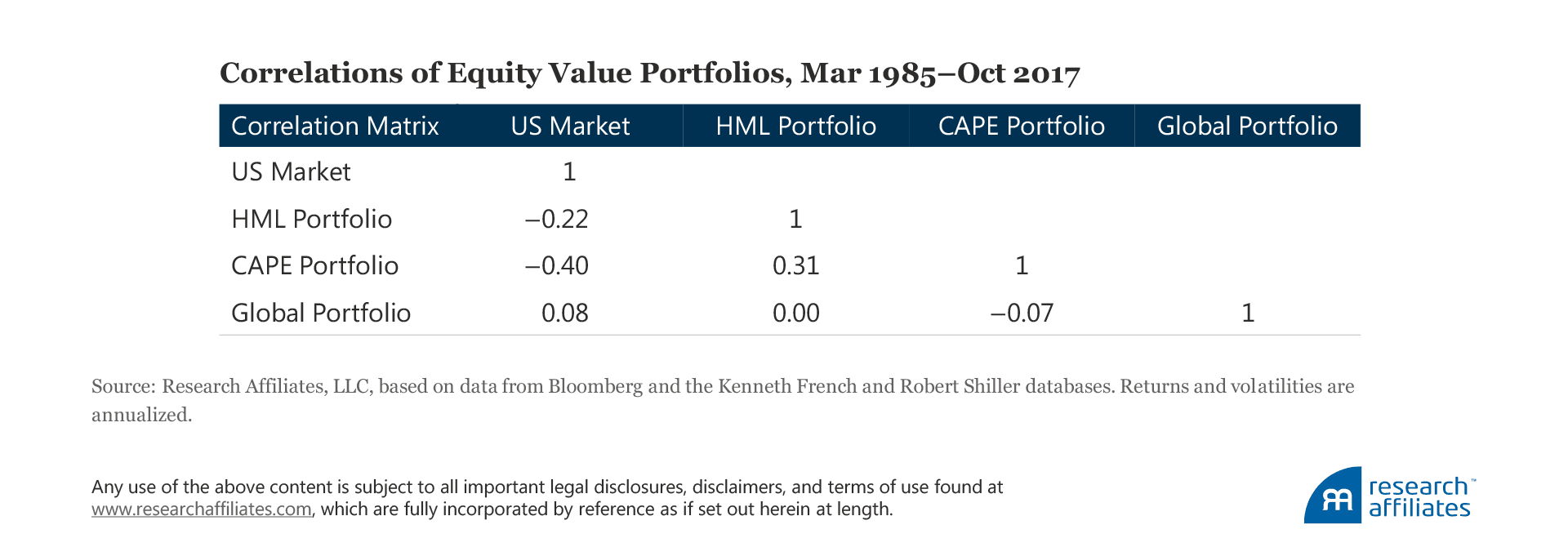The height and width of the screenshot is (547, 1568).
Task: Click the 0.08 correlation cell
Action: [x=564, y=313]
